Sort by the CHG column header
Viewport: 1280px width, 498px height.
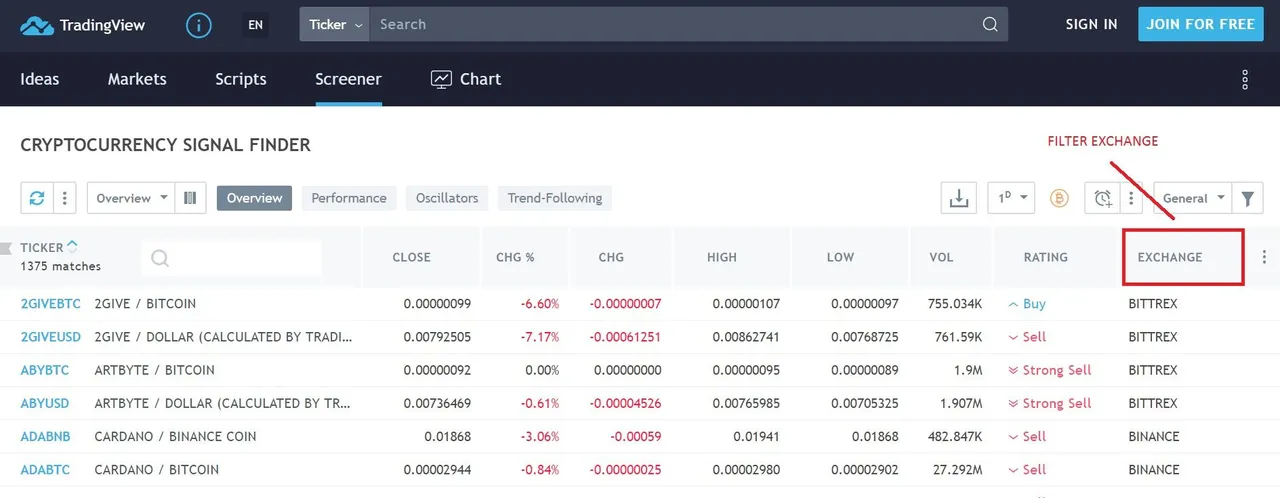coord(611,257)
